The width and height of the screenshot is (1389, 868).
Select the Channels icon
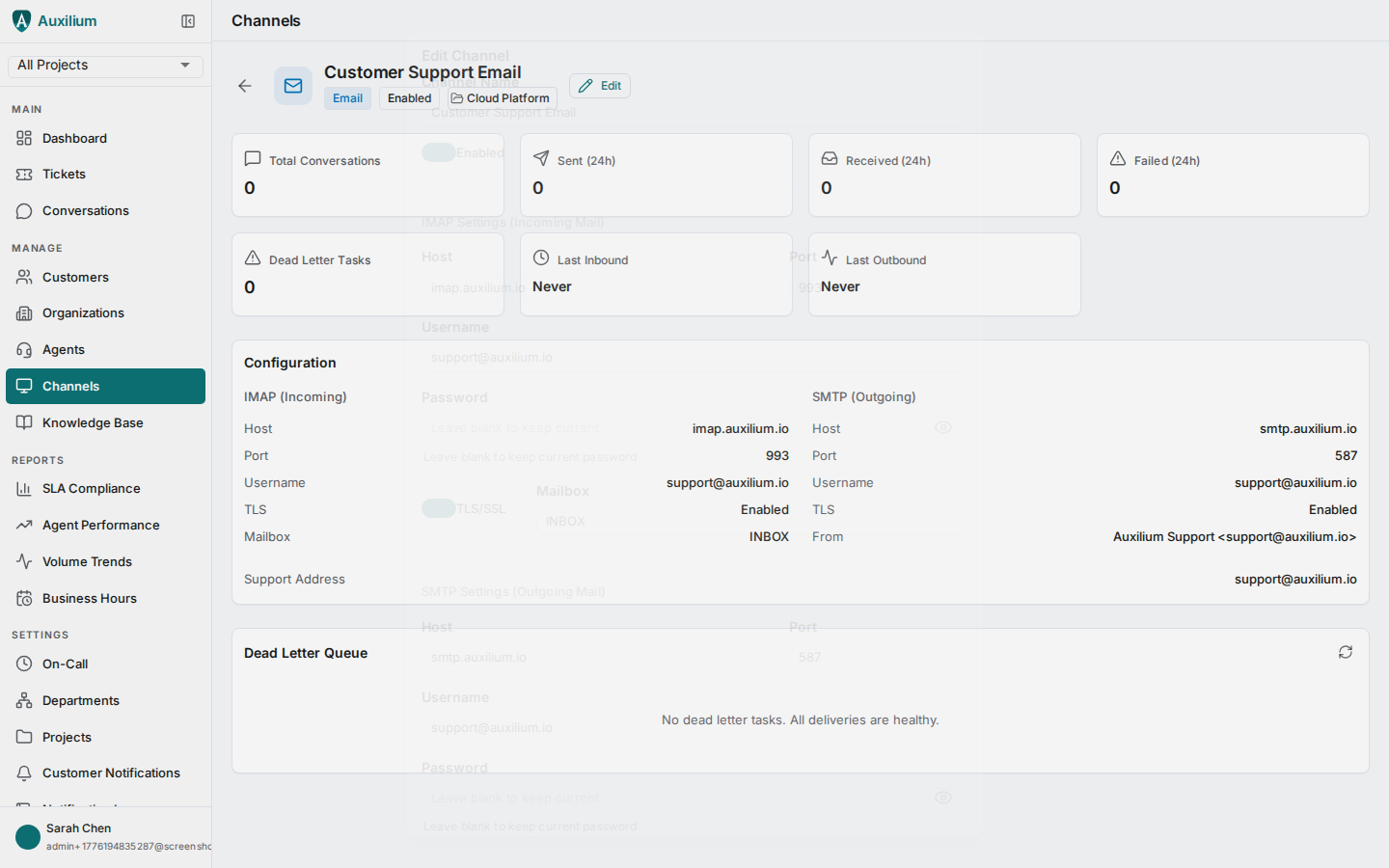(x=23, y=386)
